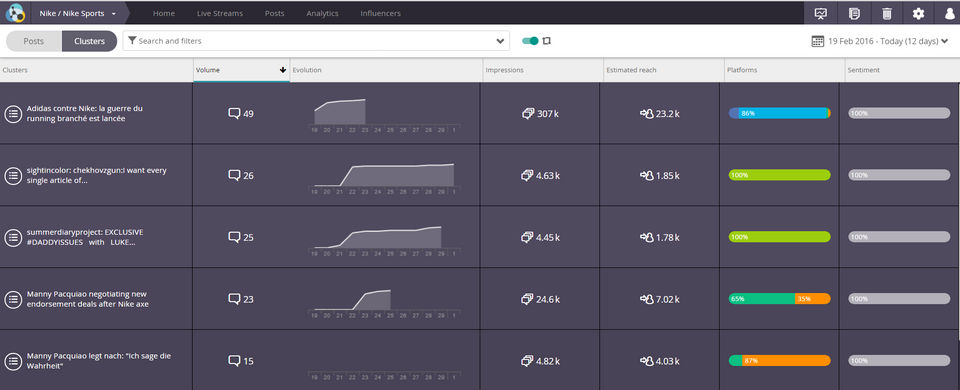This screenshot has height=390, width=960.
Task: Click the comment icon beside volume 49
Action: (x=234, y=114)
